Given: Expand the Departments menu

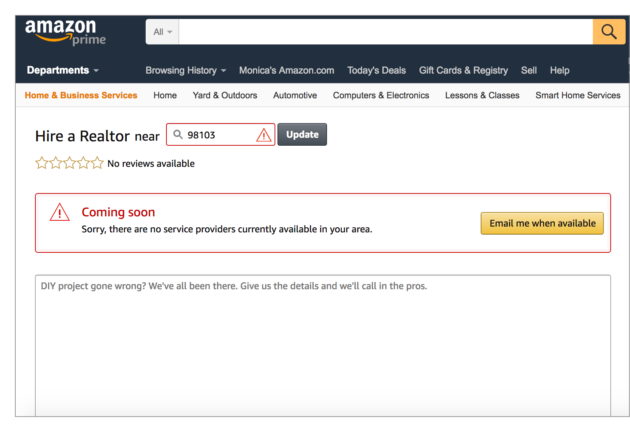Looking at the screenshot, I should pos(63,70).
